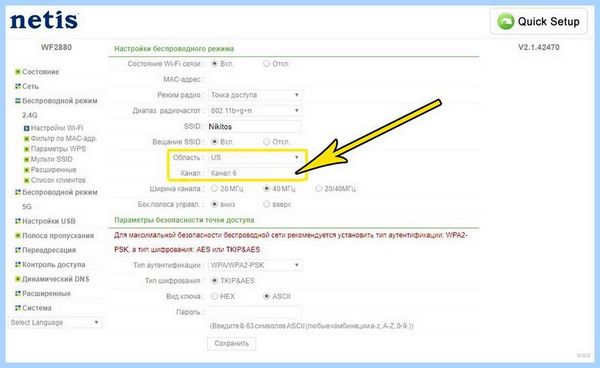Open Select Language dropdown
This screenshot has height=368, width=600.
pyautogui.click(x=55, y=322)
